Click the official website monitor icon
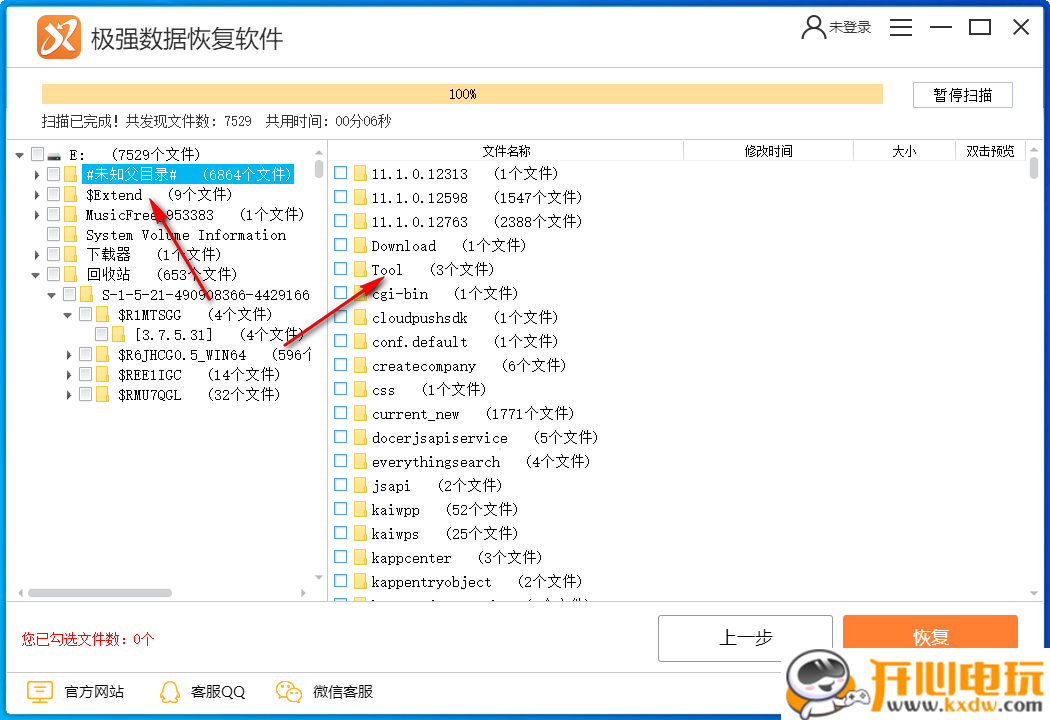The image size is (1050, 720). click(40, 691)
